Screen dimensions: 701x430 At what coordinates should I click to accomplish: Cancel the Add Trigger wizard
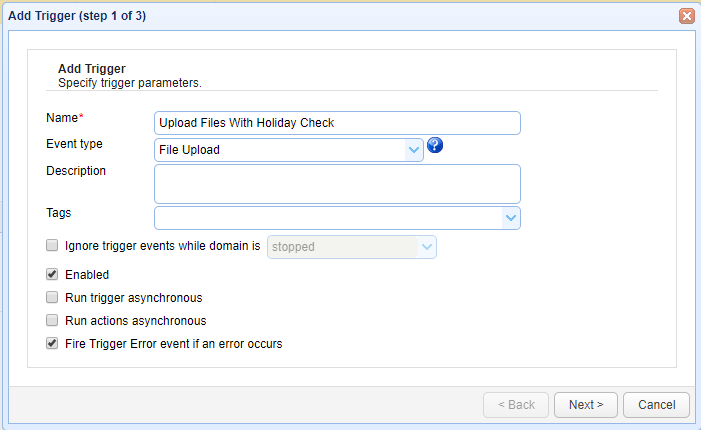[656, 405]
